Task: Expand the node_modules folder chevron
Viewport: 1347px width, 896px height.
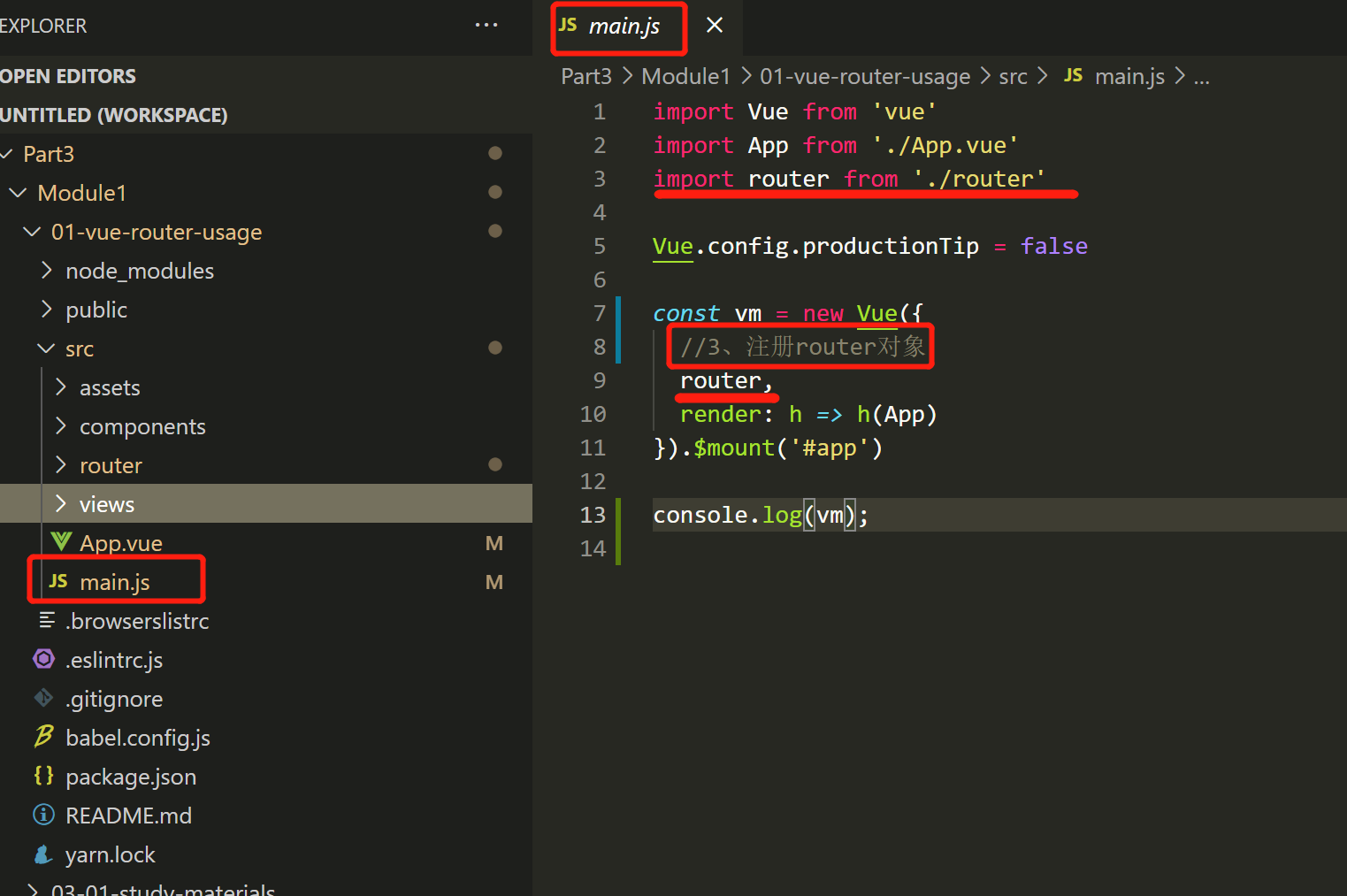Action: pos(47,271)
